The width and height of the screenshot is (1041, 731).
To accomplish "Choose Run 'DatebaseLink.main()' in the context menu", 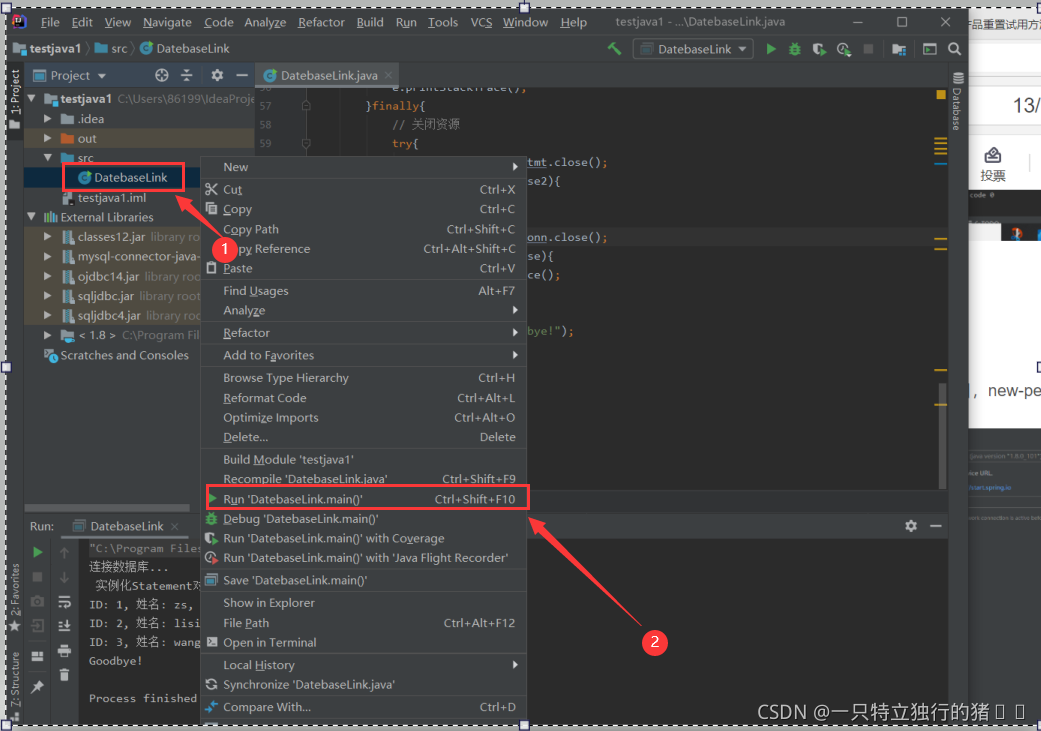I will point(364,499).
